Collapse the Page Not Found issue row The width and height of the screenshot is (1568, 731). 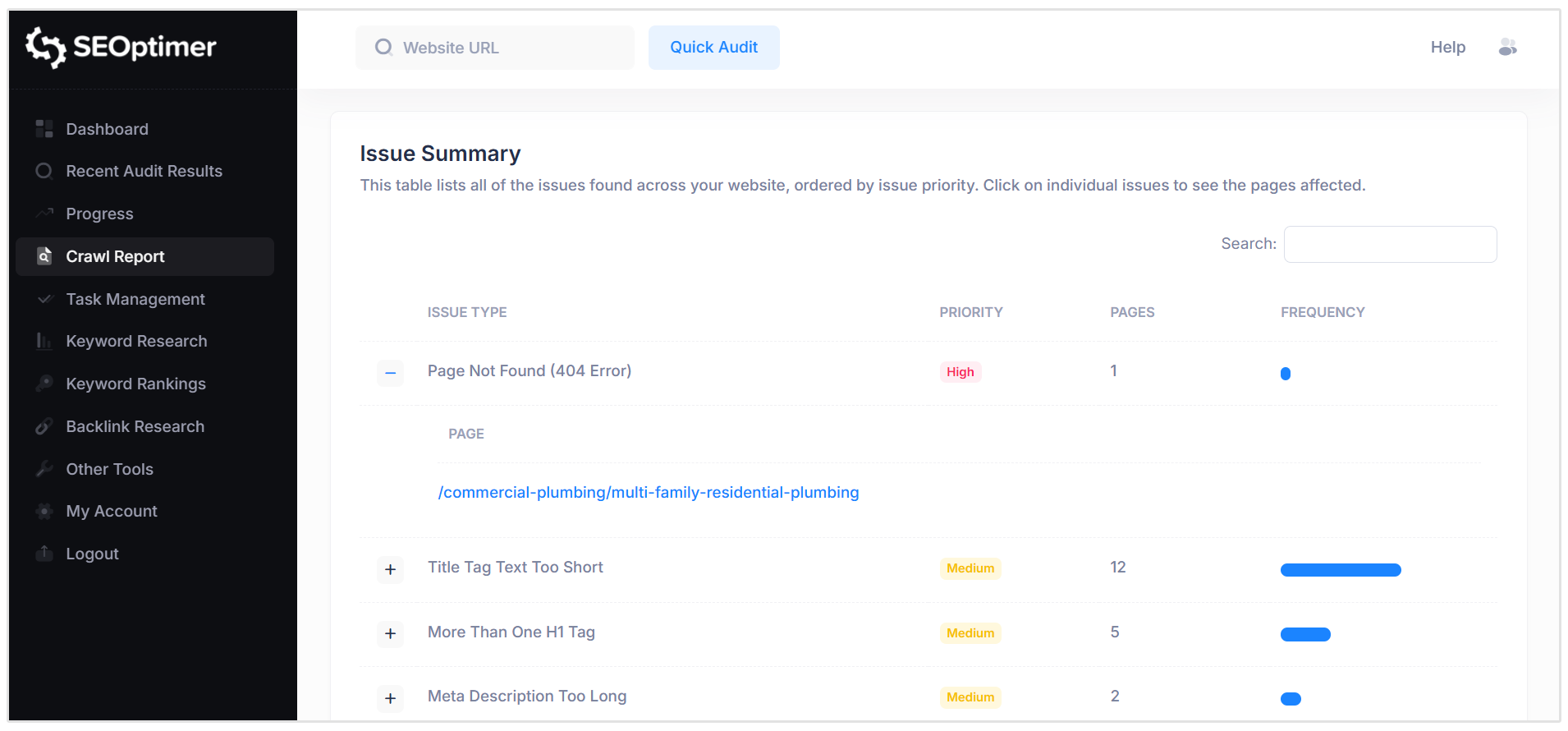point(390,373)
